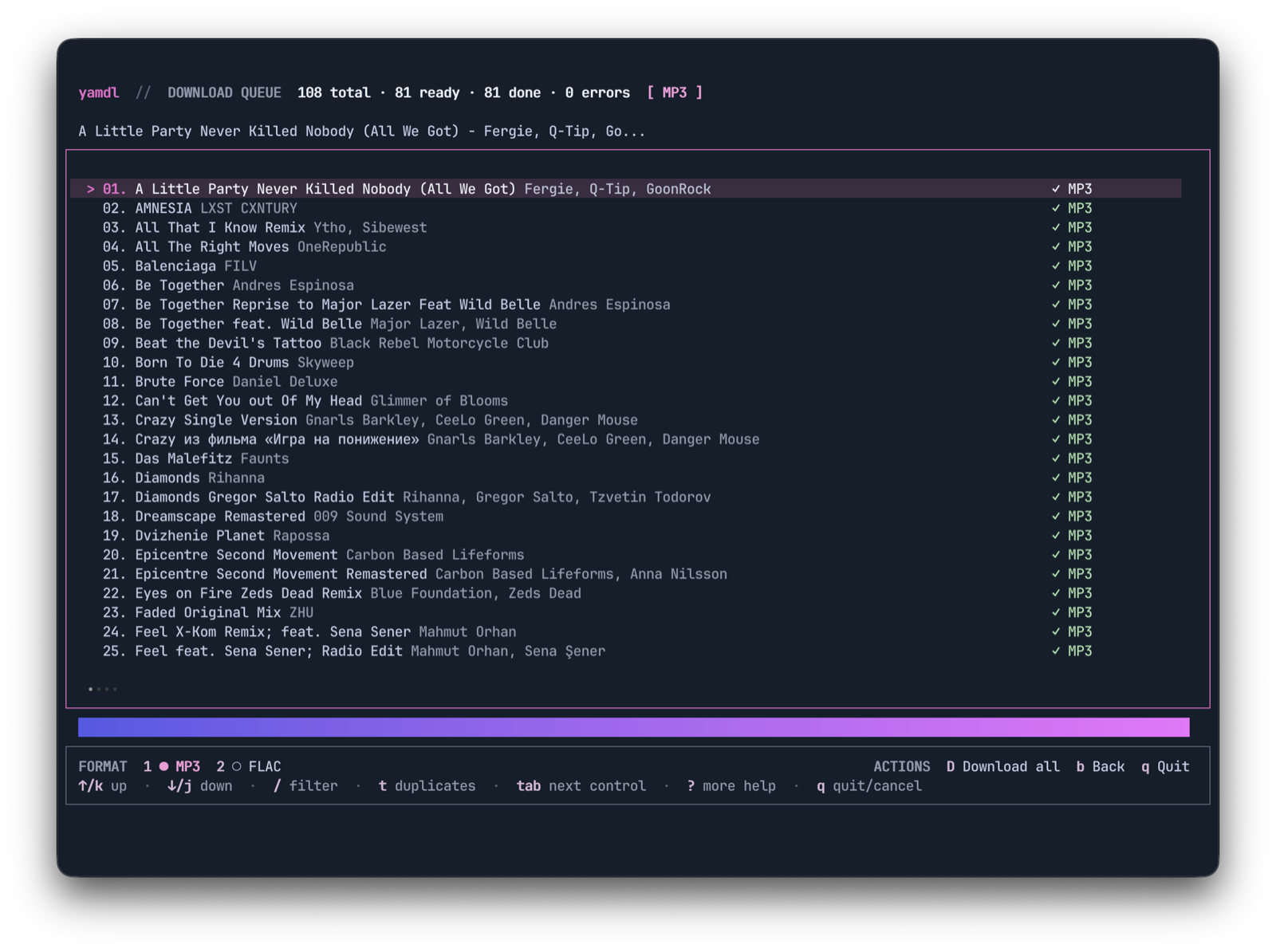Select track 06 Be Together Andres Espinosa
The width and height of the screenshot is (1276, 952).
pyautogui.click(x=626, y=285)
